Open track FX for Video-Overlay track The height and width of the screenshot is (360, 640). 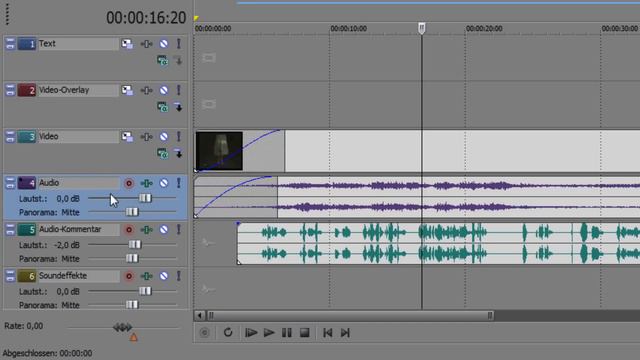coord(147,90)
